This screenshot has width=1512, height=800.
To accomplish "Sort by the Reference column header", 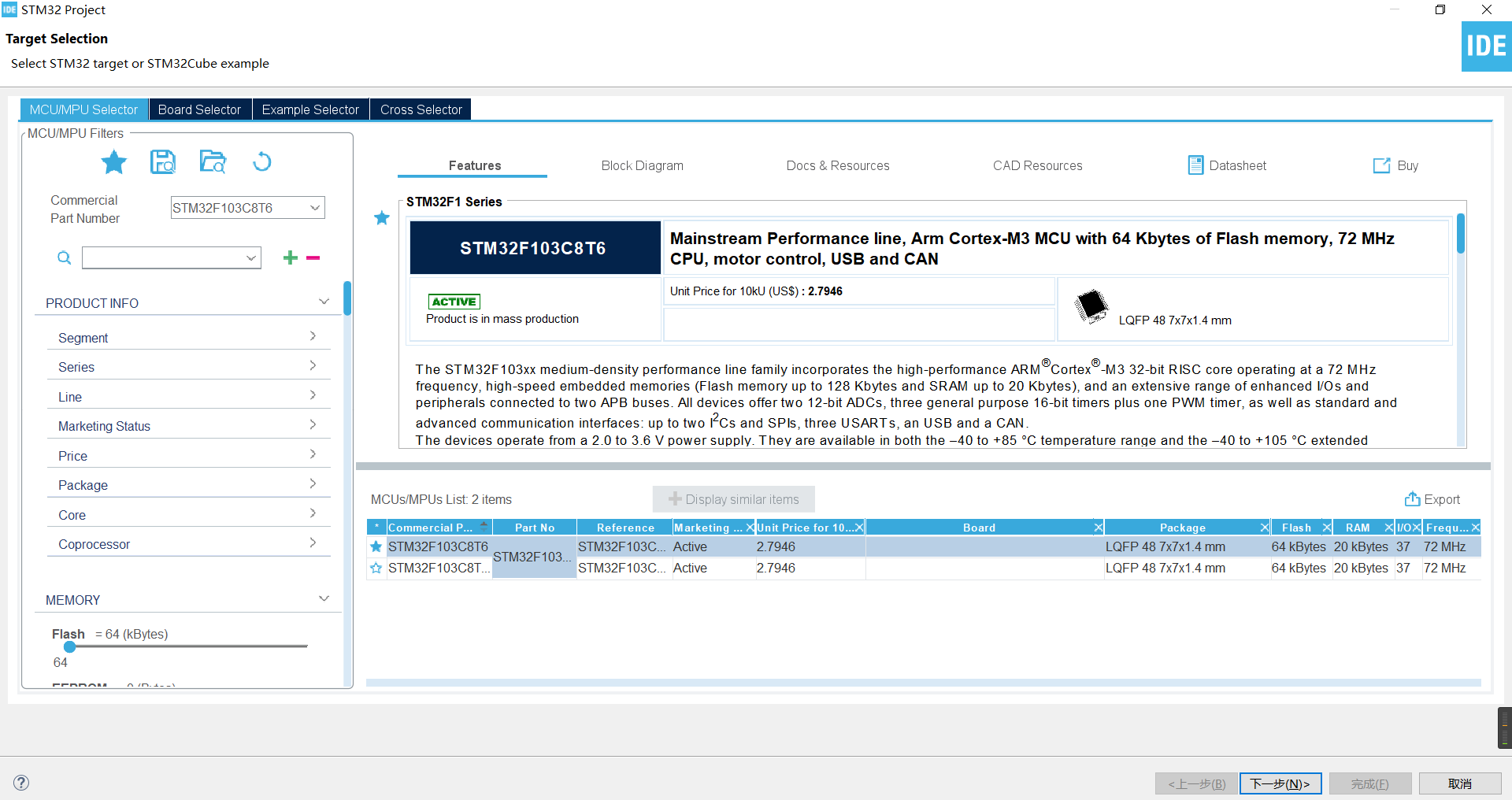I will click(x=625, y=528).
